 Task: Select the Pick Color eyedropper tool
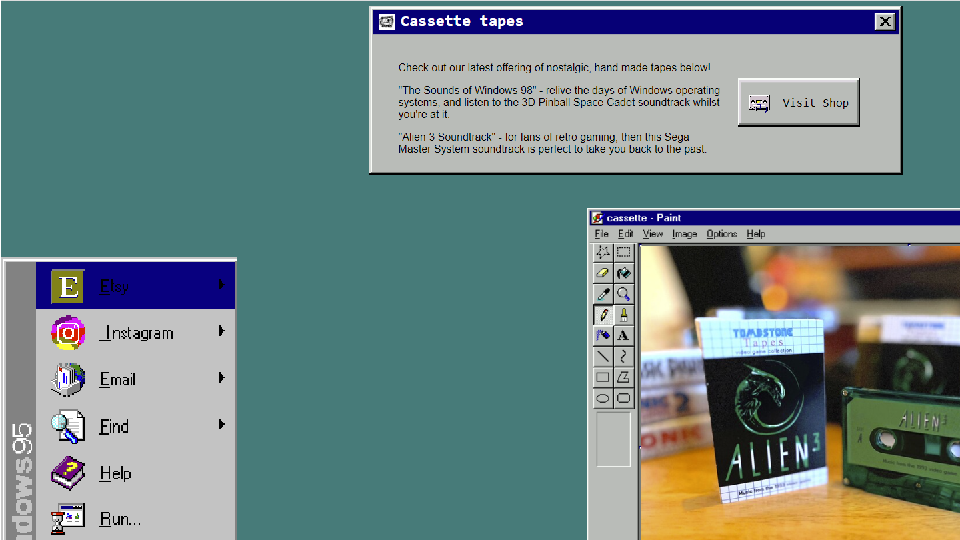pyautogui.click(x=603, y=294)
